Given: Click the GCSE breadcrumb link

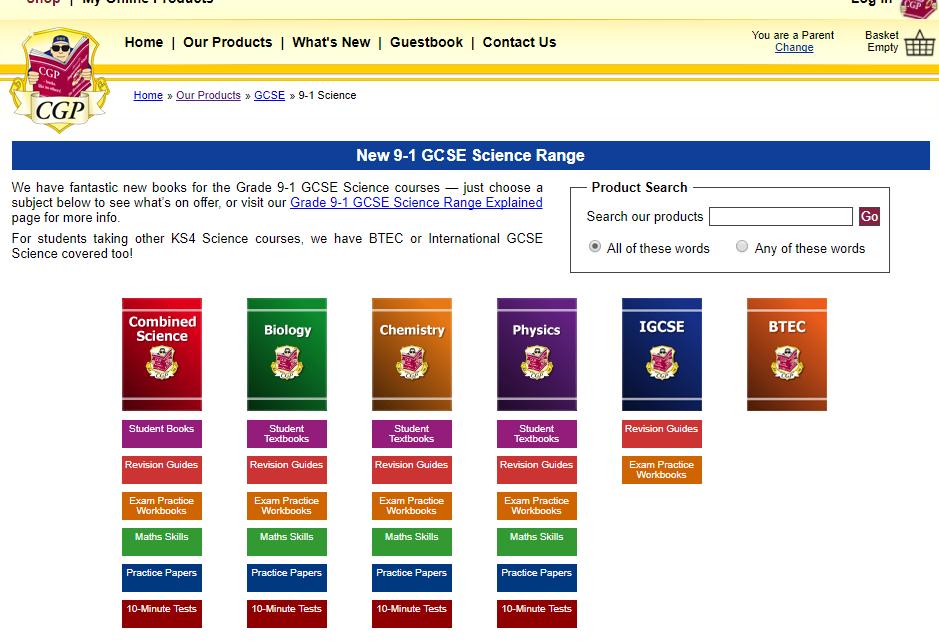Looking at the screenshot, I should (x=269, y=95).
